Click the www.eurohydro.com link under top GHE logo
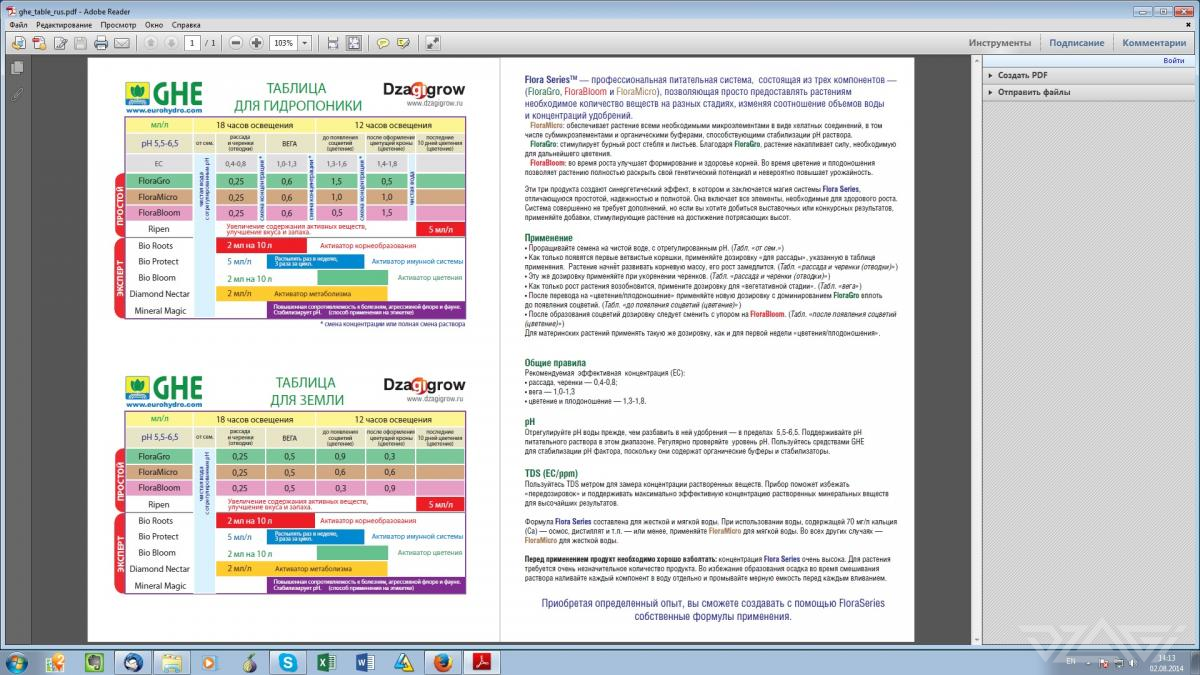Screen dimensions: 1200x675 click(x=164, y=111)
